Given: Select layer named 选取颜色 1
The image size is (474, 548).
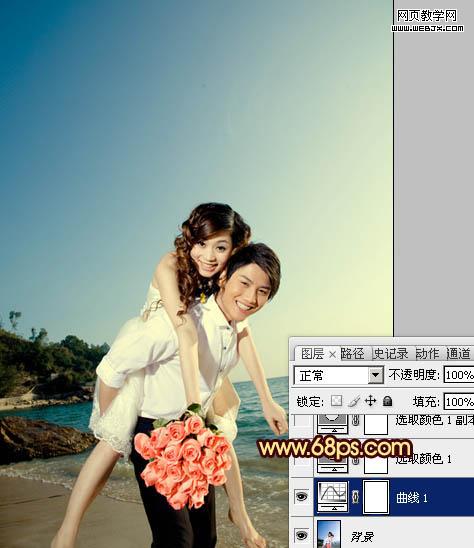Looking at the screenshot, I should click(x=424, y=459).
